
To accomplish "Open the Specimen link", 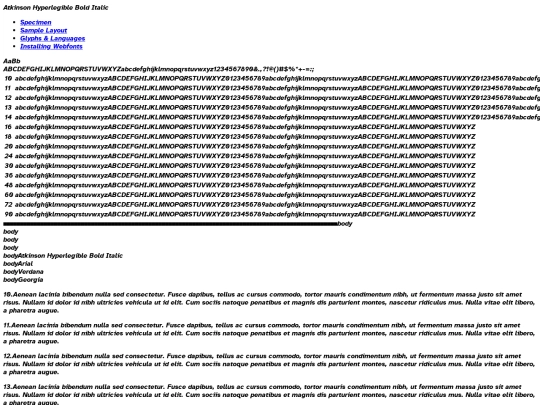I will (x=36, y=22).
